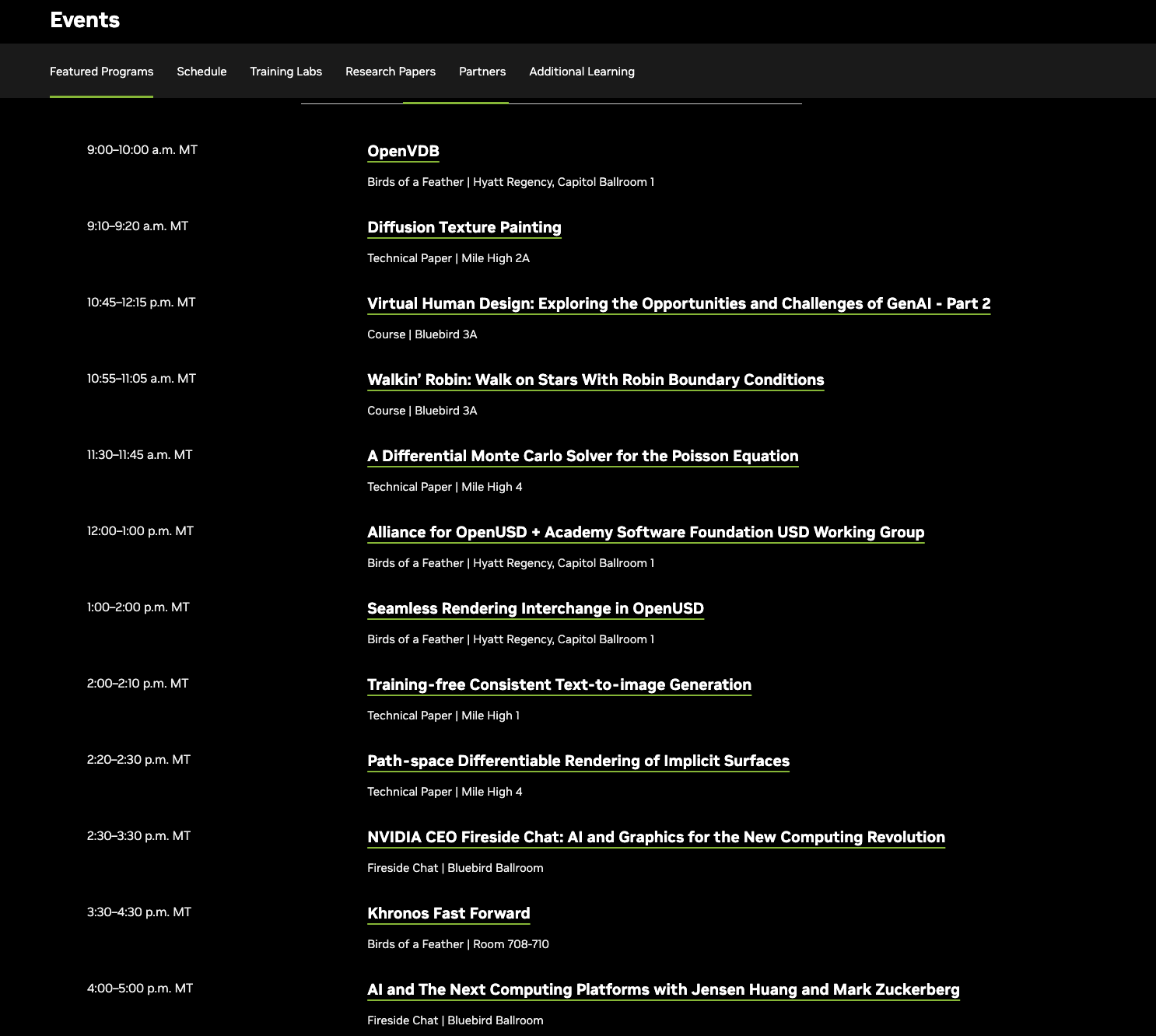Click the "Technical Paper | Mile High 2A" text
1156x1036 pixels.
coord(448,258)
